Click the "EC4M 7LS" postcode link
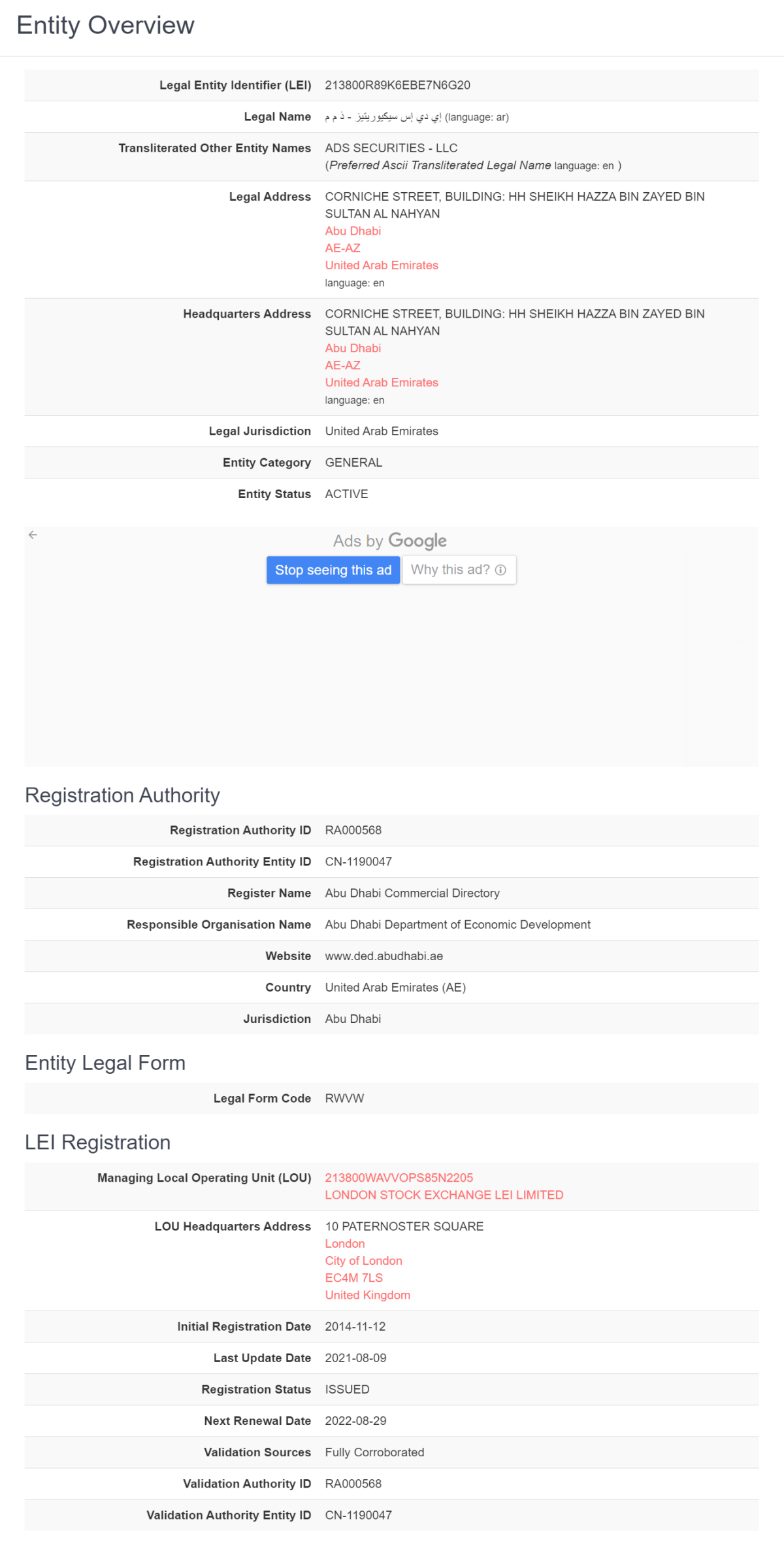 point(354,1277)
